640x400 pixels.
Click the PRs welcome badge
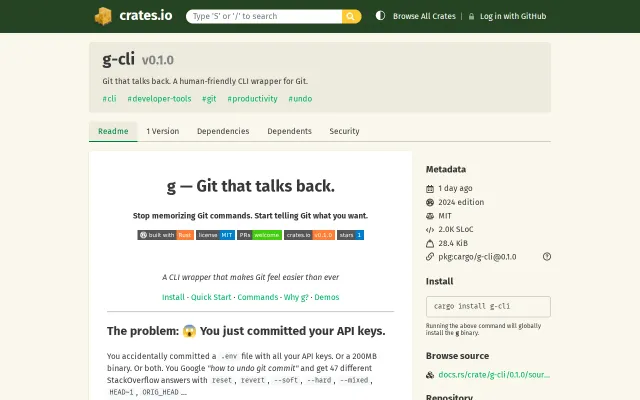260,235
